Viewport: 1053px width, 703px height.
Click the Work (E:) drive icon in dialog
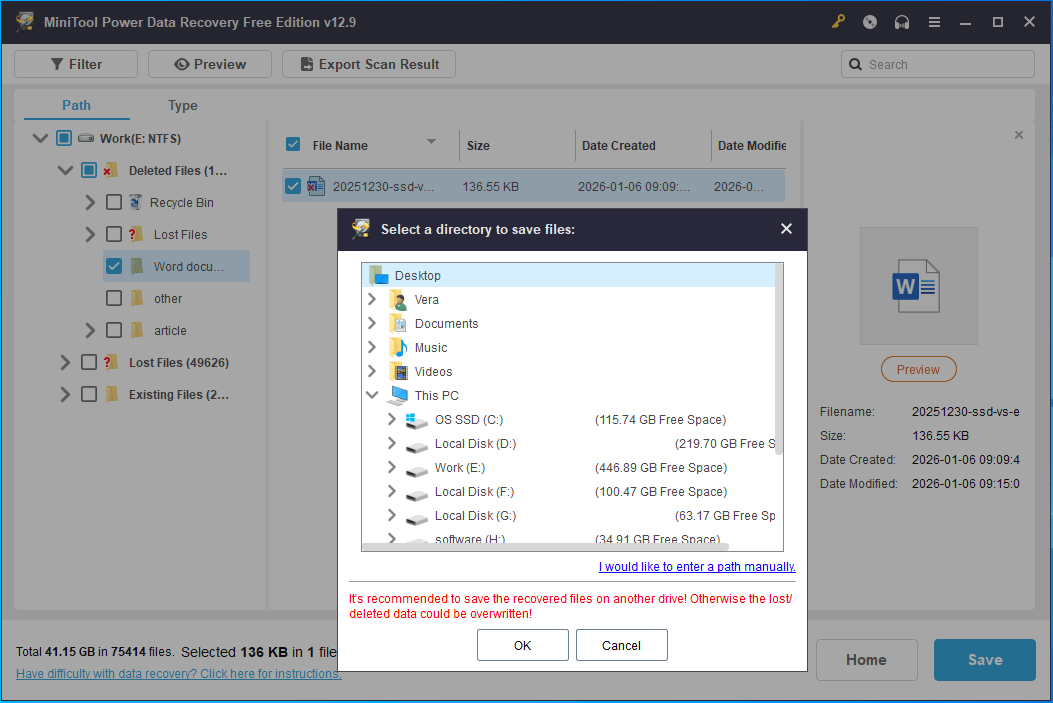click(x=417, y=469)
